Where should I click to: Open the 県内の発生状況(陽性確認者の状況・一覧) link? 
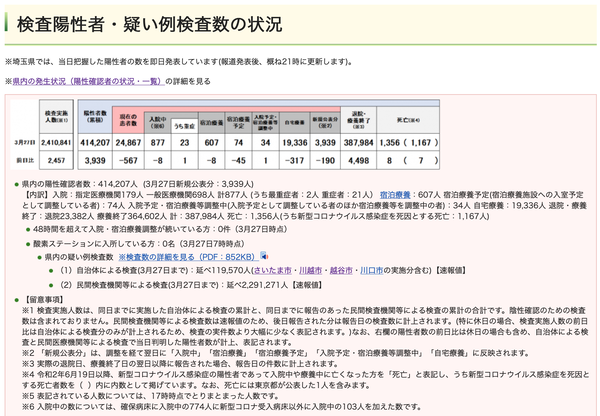coord(88,81)
